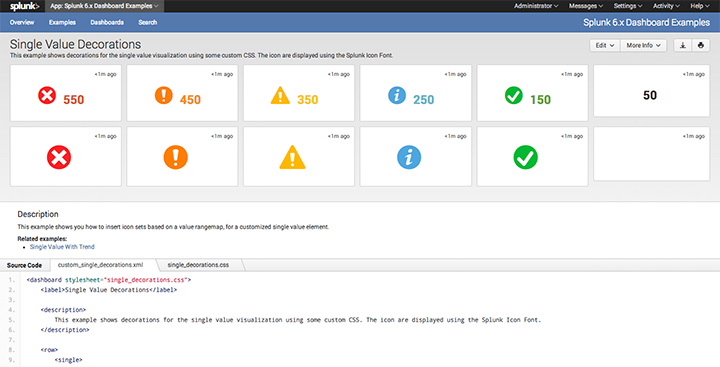Image resolution: width=720 pixels, height=367 pixels.
Task: Open the Activity dropdown
Action: pyautogui.click(x=666, y=6)
